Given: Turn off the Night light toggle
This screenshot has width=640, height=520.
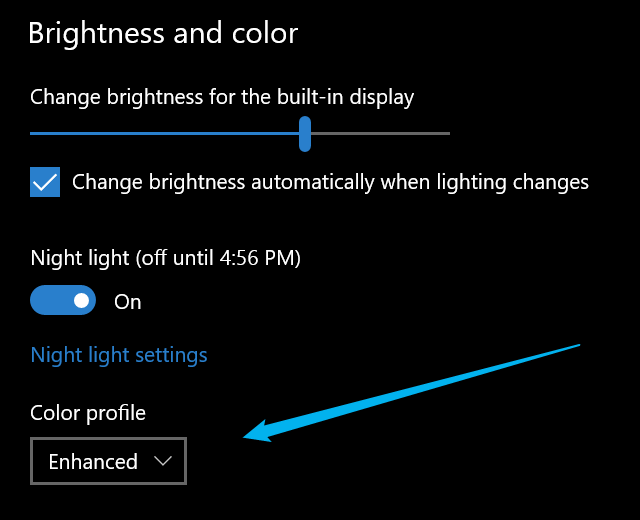Looking at the screenshot, I should click(63, 301).
